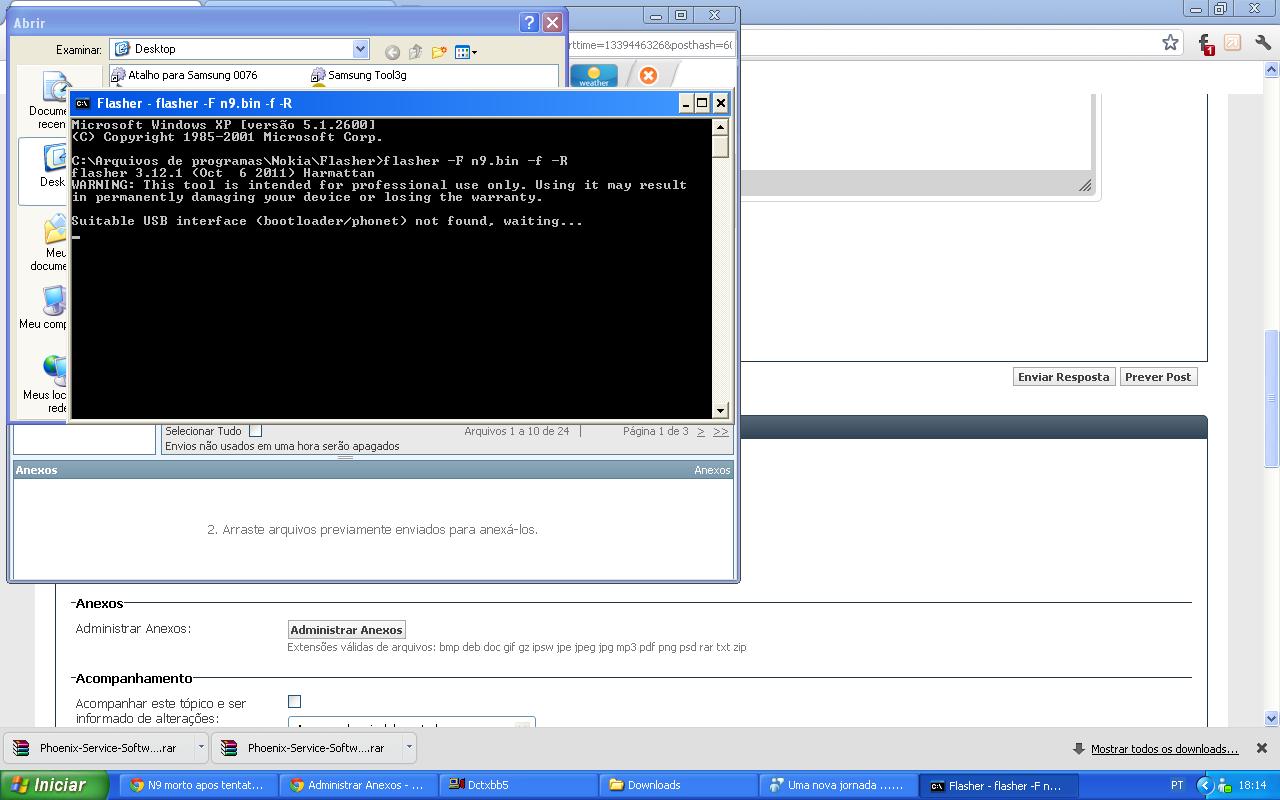Click 'Página 1 de 3' text

point(655,431)
